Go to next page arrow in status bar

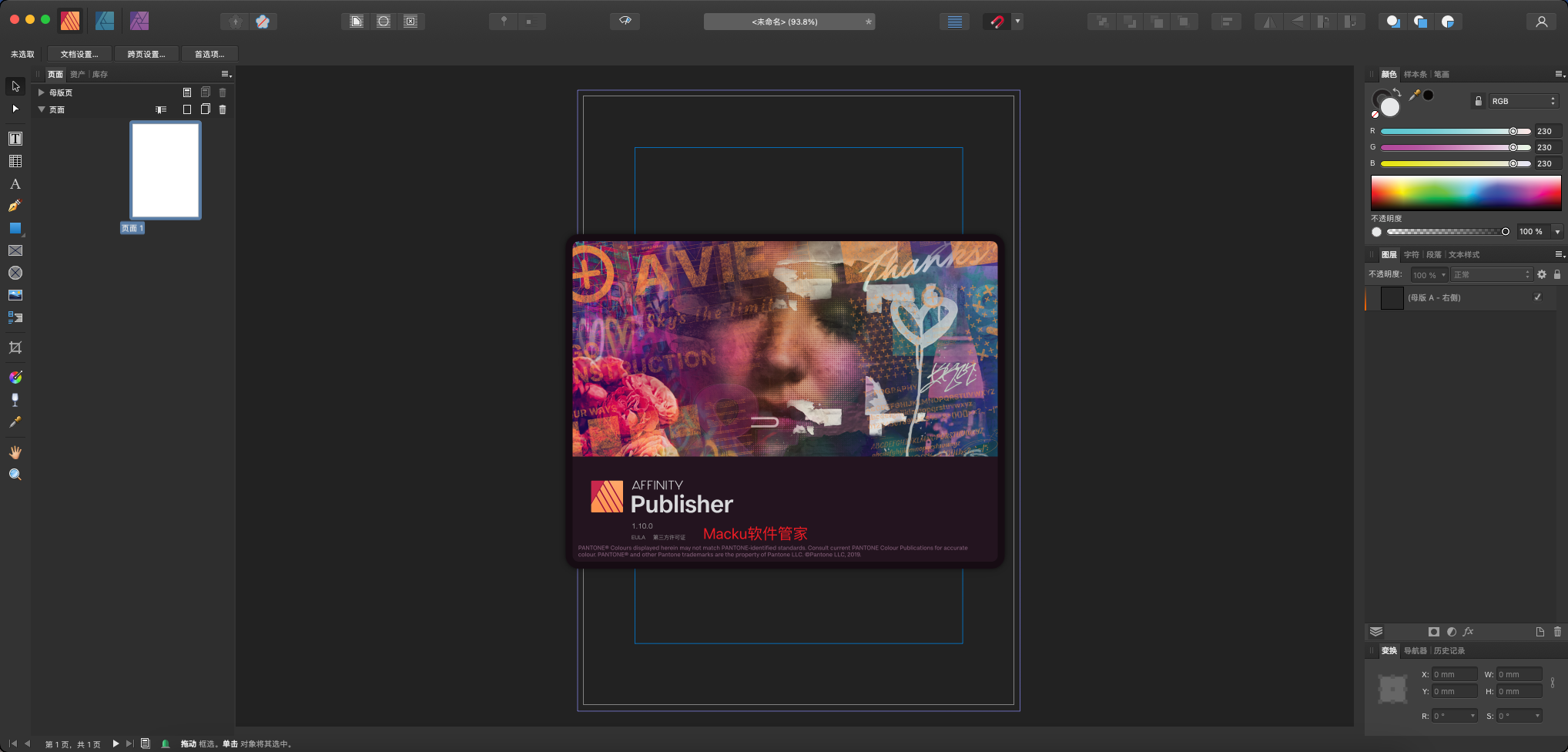pyautogui.click(x=116, y=744)
